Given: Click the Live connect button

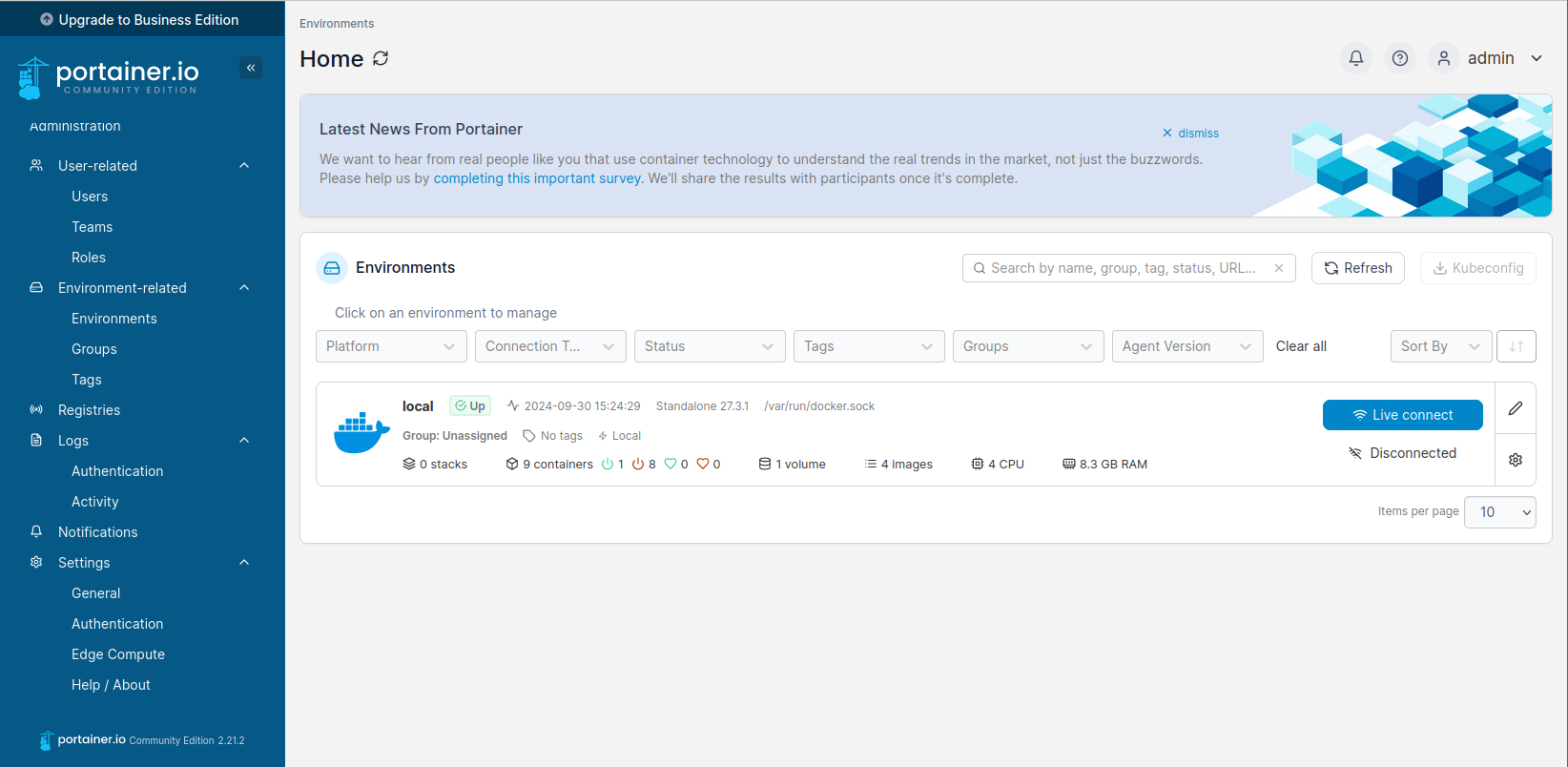Looking at the screenshot, I should 1402,415.
